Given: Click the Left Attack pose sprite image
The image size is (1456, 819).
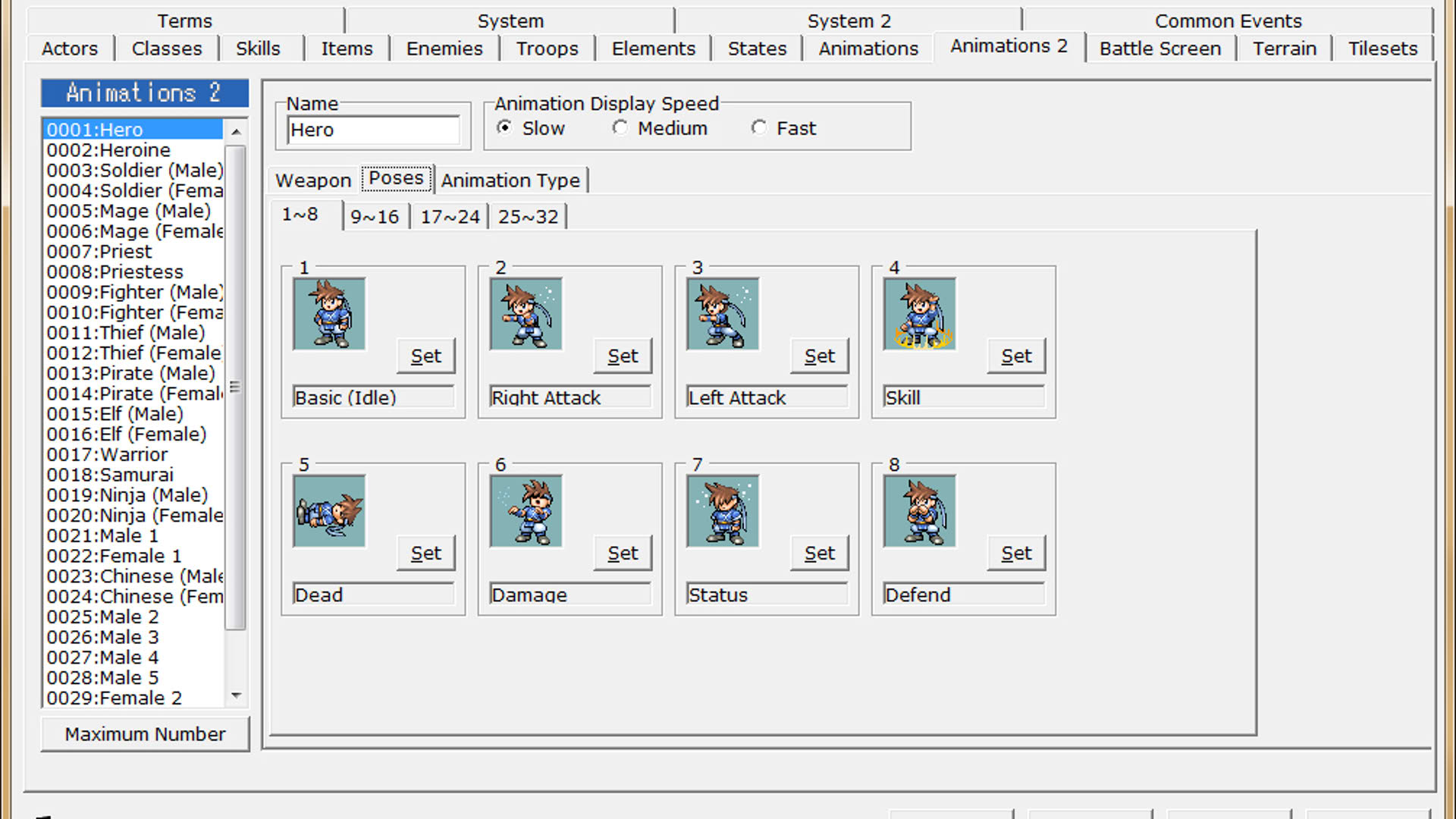Looking at the screenshot, I should 723,314.
